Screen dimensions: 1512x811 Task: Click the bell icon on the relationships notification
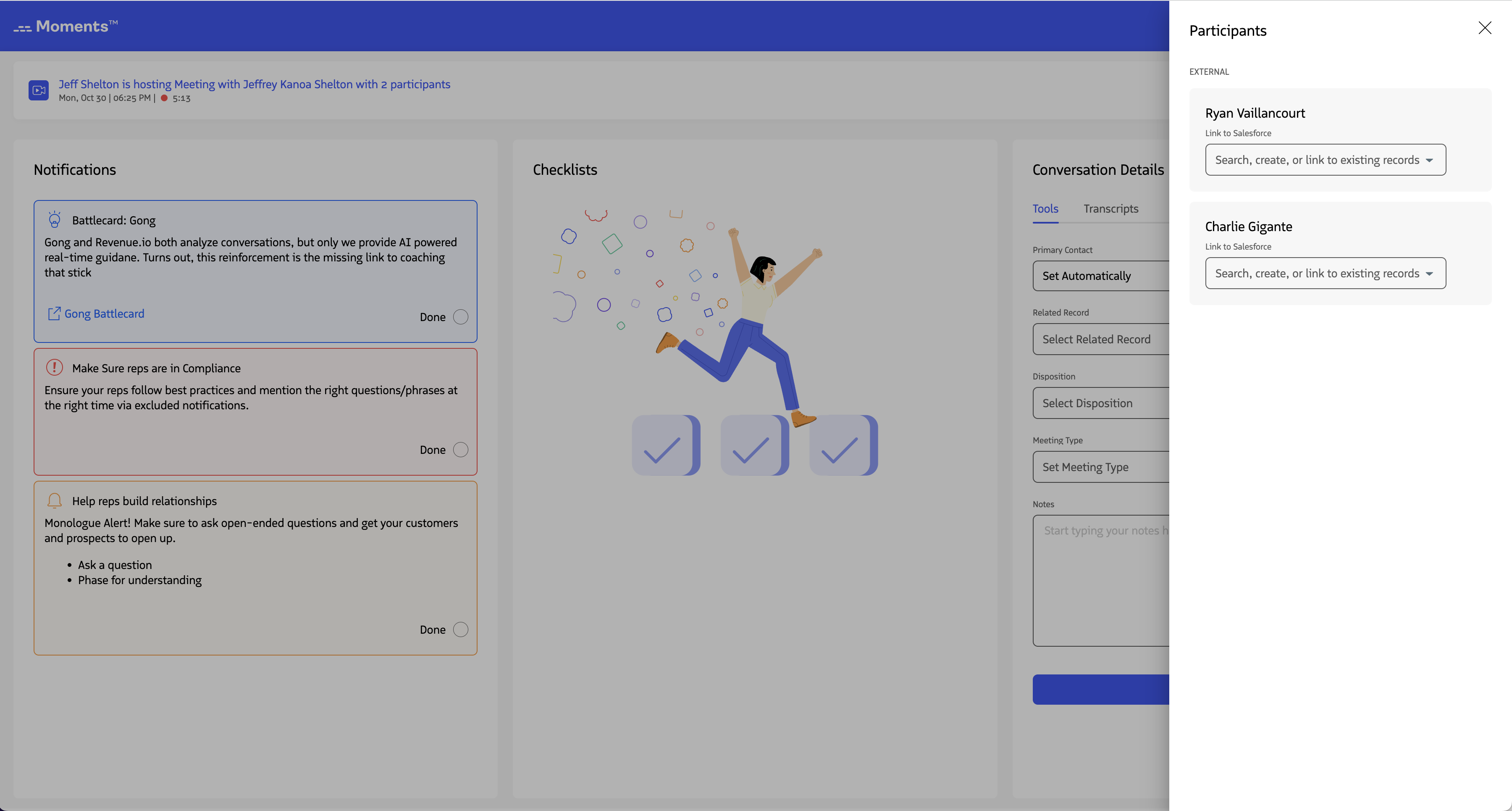[x=55, y=500]
